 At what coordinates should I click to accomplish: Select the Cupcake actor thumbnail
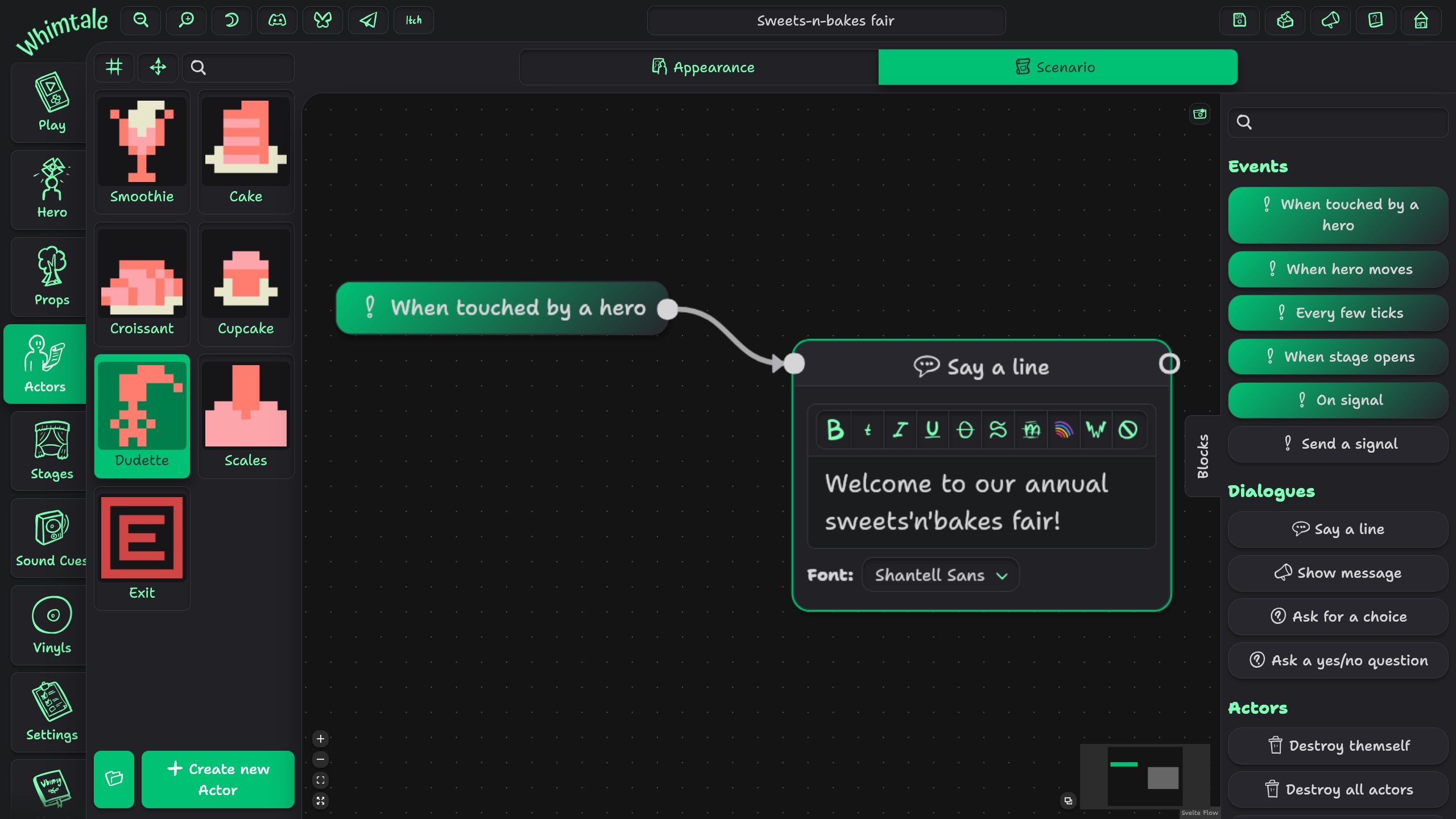click(246, 284)
